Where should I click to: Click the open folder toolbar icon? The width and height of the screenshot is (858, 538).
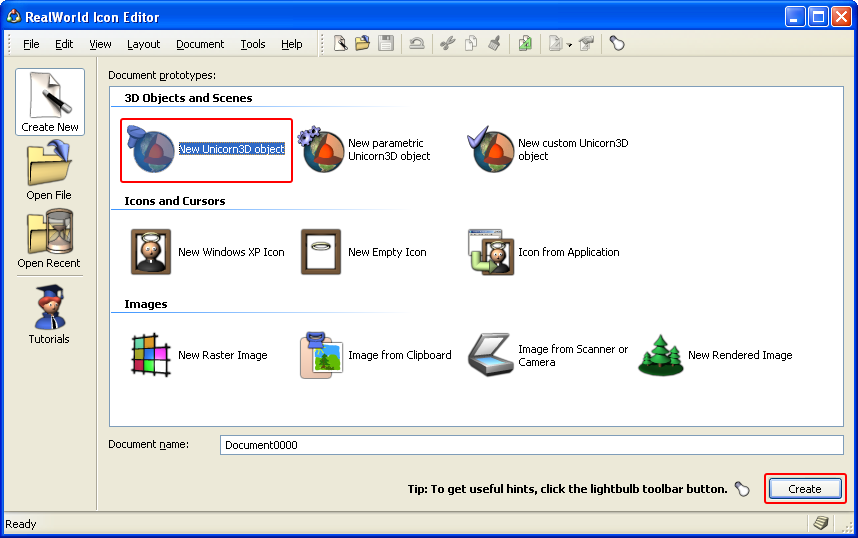tap(362, 43)
